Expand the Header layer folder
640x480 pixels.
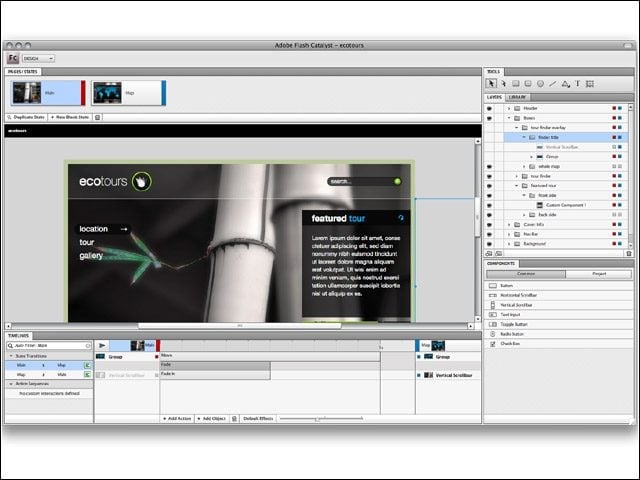point(509,109)
